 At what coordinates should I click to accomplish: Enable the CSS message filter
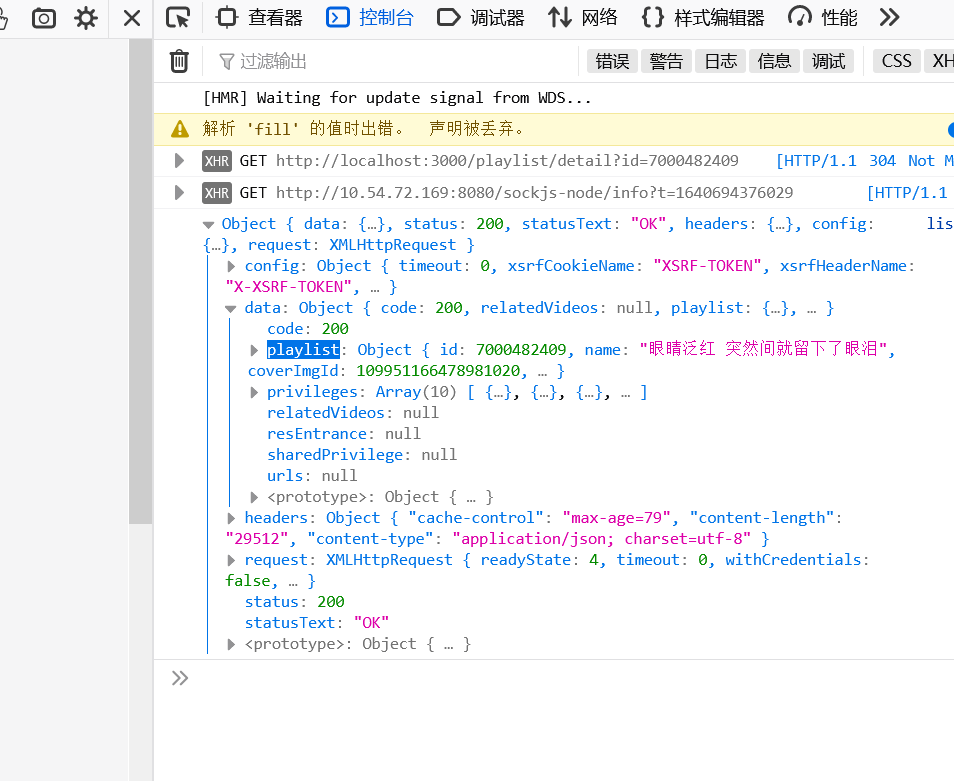pos(896,60)
